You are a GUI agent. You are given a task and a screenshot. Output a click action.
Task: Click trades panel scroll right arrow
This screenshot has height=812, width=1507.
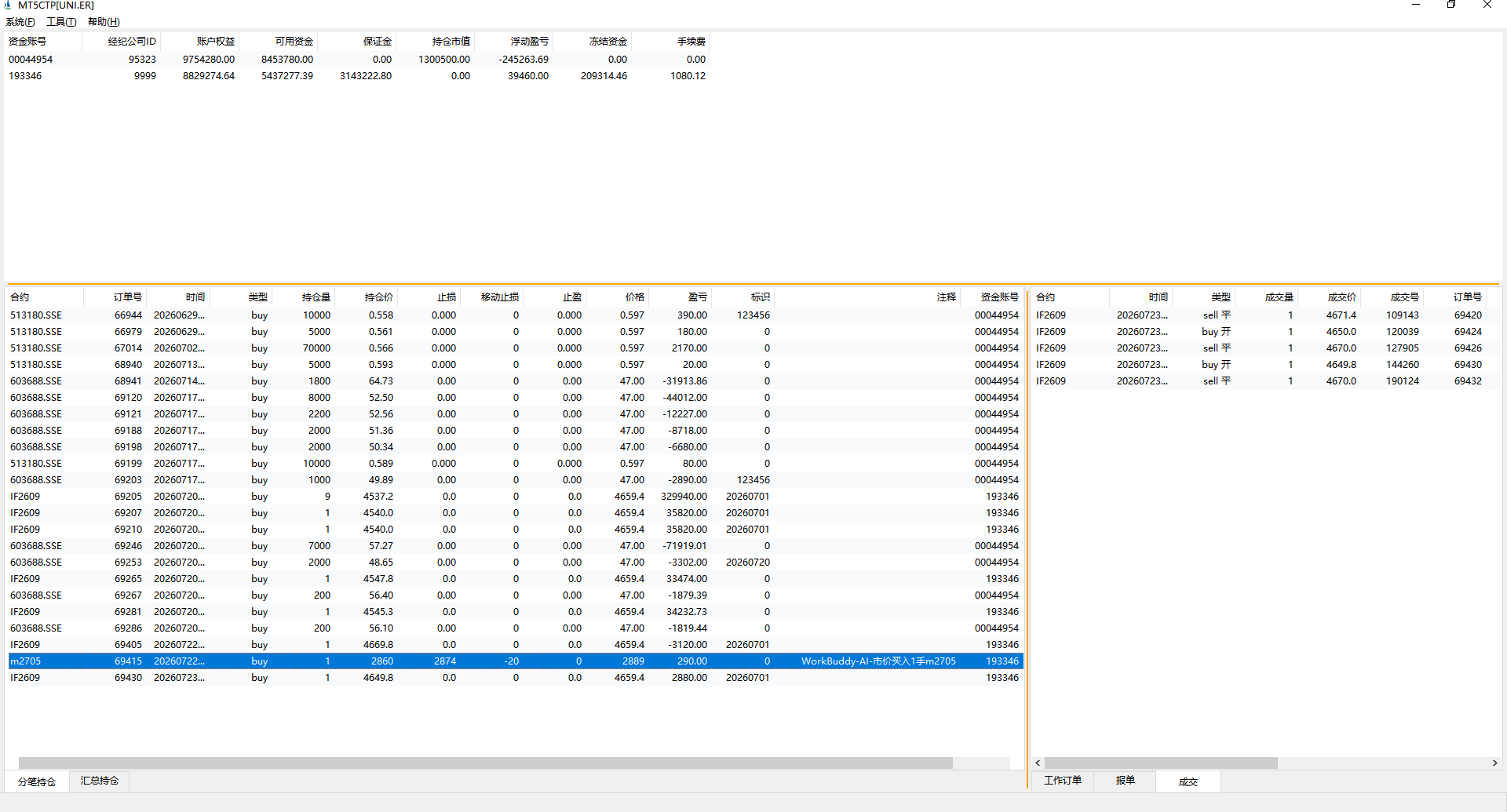pyautogui.click(x=1494, y=763)
